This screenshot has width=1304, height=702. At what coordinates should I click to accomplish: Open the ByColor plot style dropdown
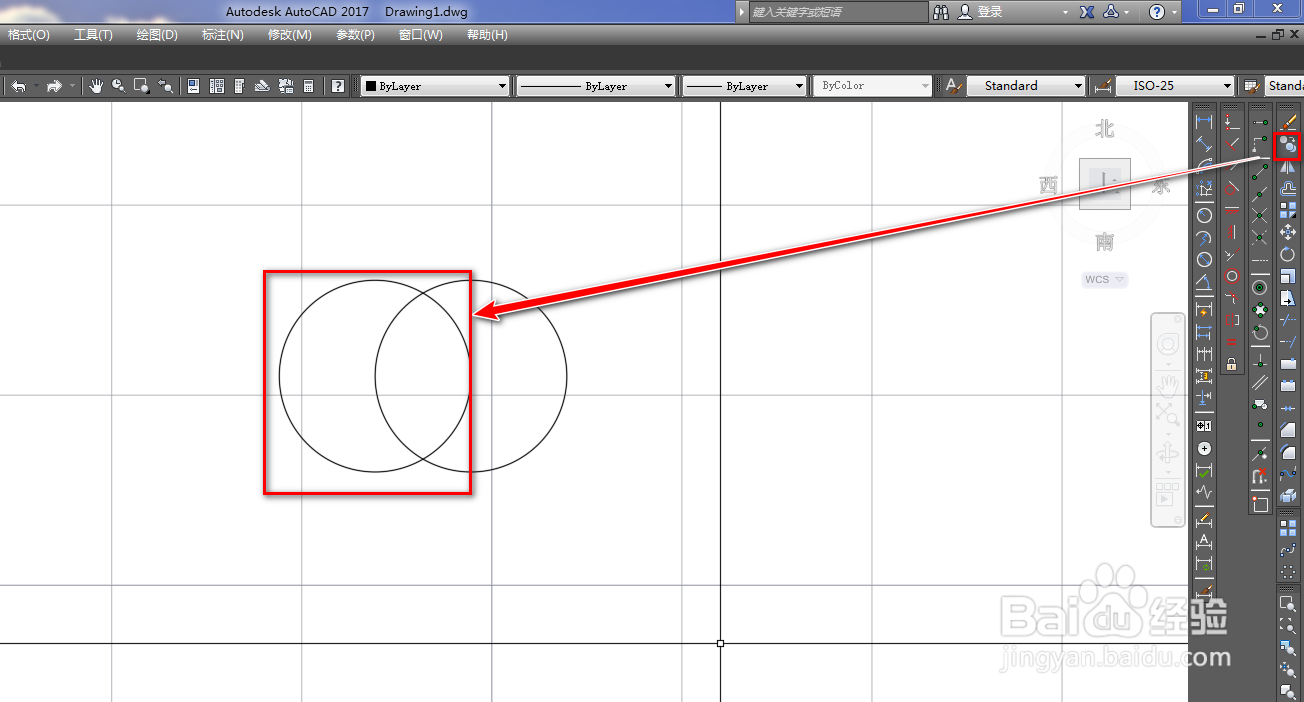click(872, 86)
